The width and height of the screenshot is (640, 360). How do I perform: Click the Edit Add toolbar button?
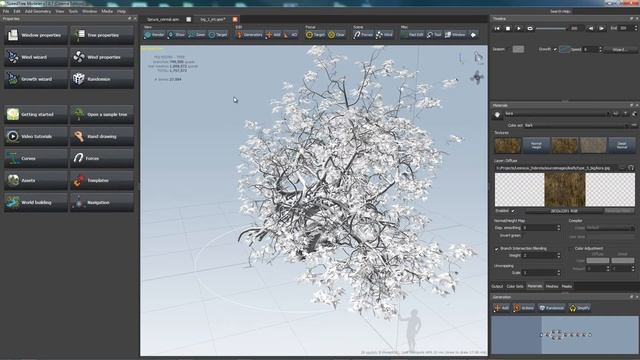coord(273,35)
